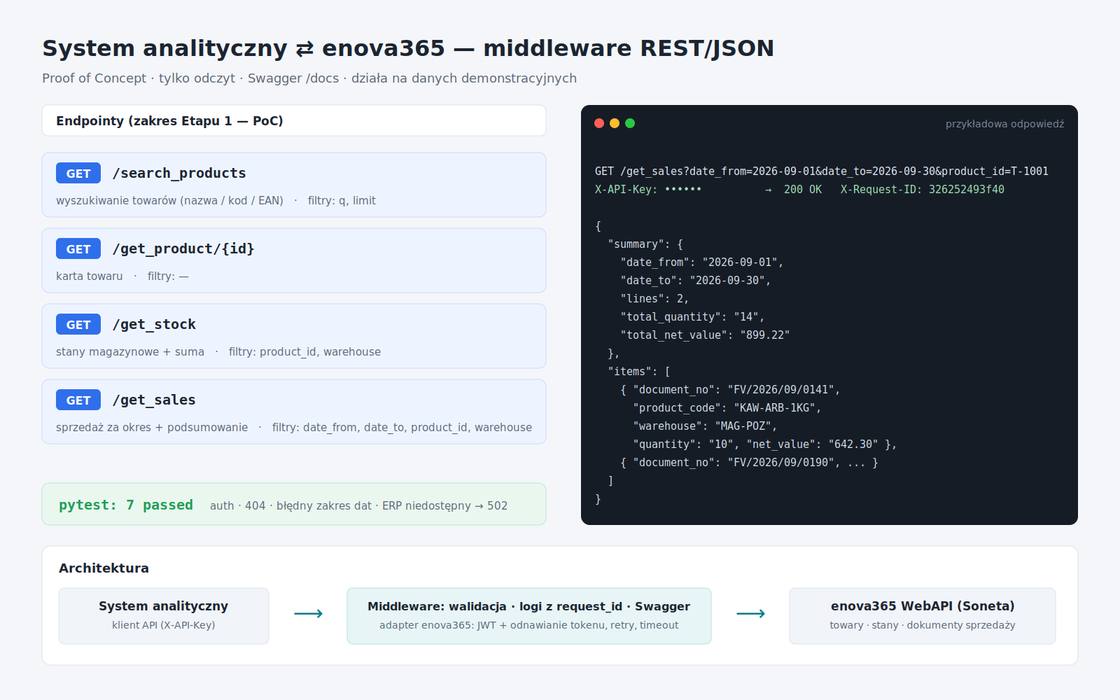Viewport: 1120px width, 700px height.
Task: Click the "Proof of Concept" subtitle line
Action: tap(309, 78)
